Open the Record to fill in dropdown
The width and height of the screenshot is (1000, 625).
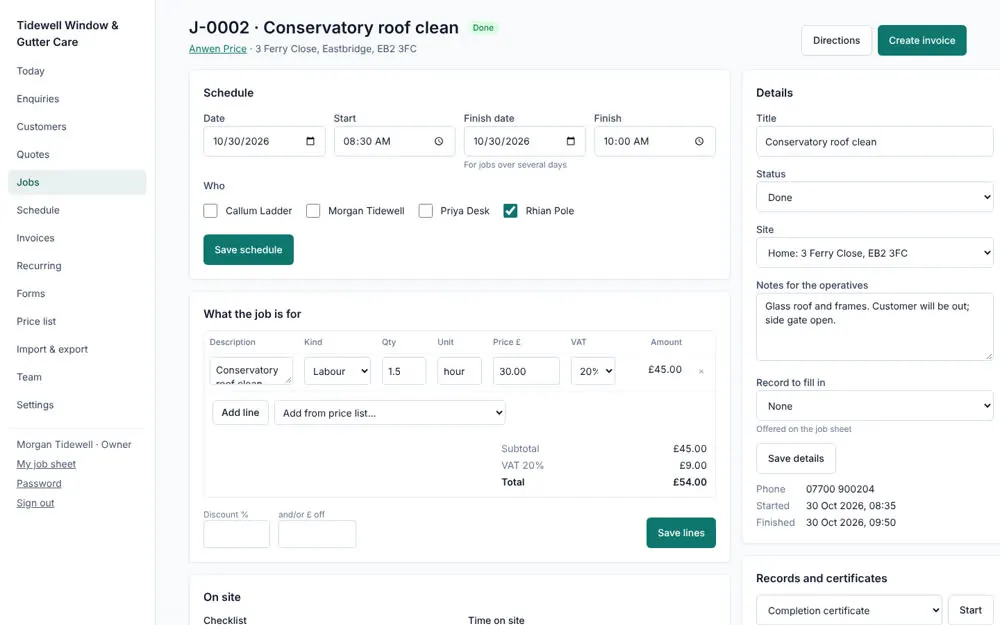[874, 406]
